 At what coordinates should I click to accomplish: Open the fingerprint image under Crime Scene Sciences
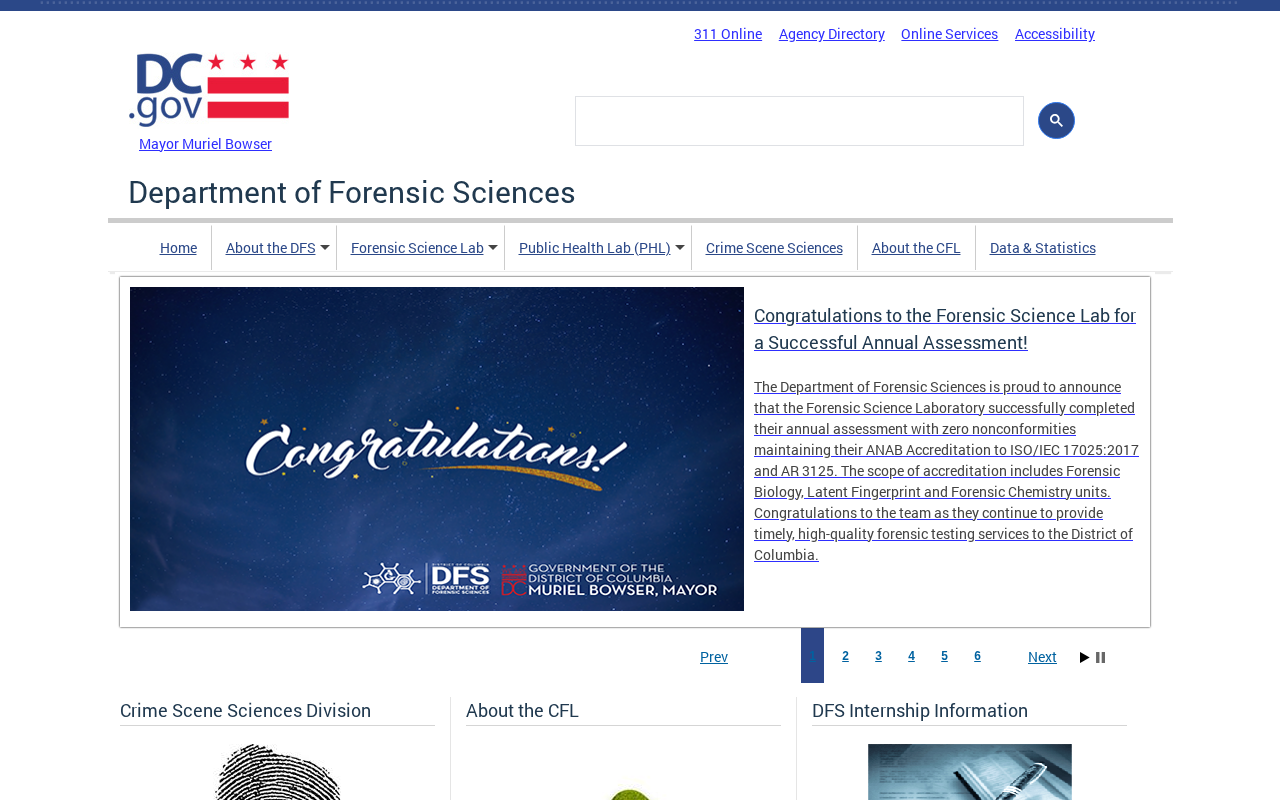point(278,772)
